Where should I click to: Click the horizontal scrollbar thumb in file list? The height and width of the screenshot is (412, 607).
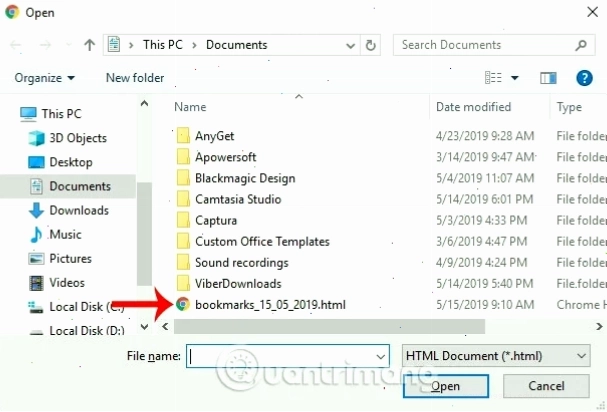[329, 326]
